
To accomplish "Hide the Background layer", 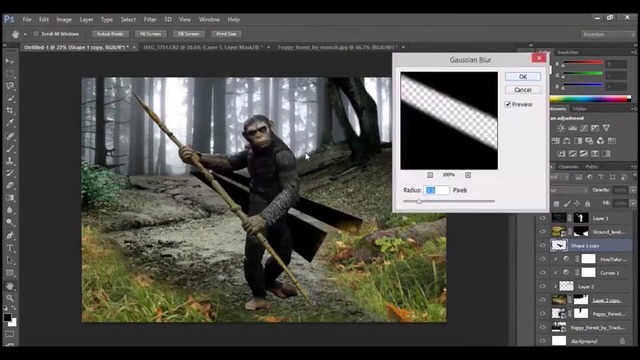I will (542, 340).
